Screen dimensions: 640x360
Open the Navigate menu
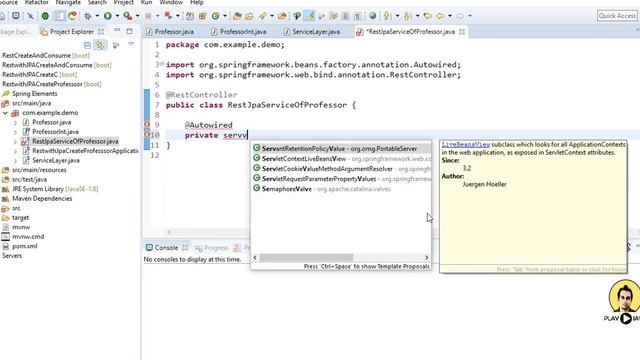click(x=68, y=2)
